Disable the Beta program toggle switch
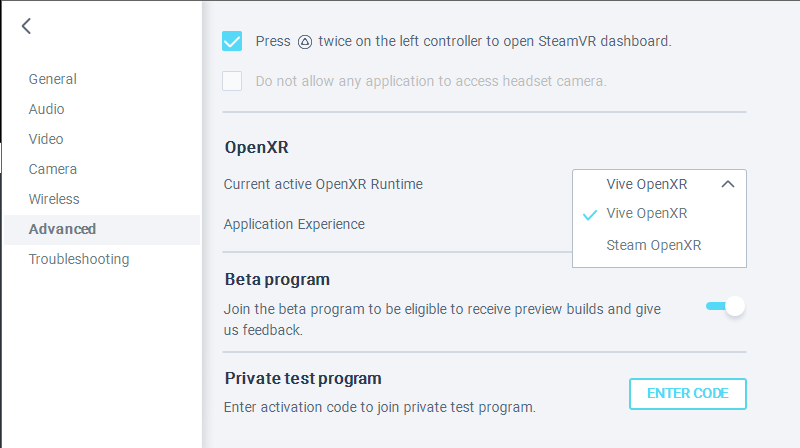The width and height of the screenshot is (800, 448). point(725,306)
